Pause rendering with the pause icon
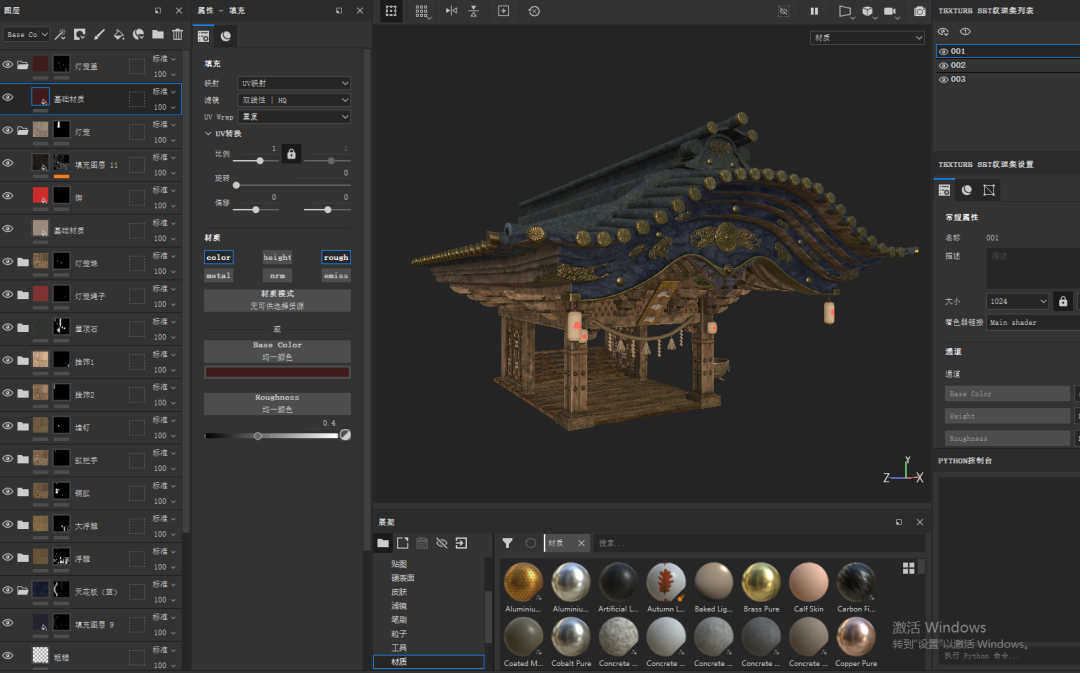The image size is (1080, 673). (814, 11)
